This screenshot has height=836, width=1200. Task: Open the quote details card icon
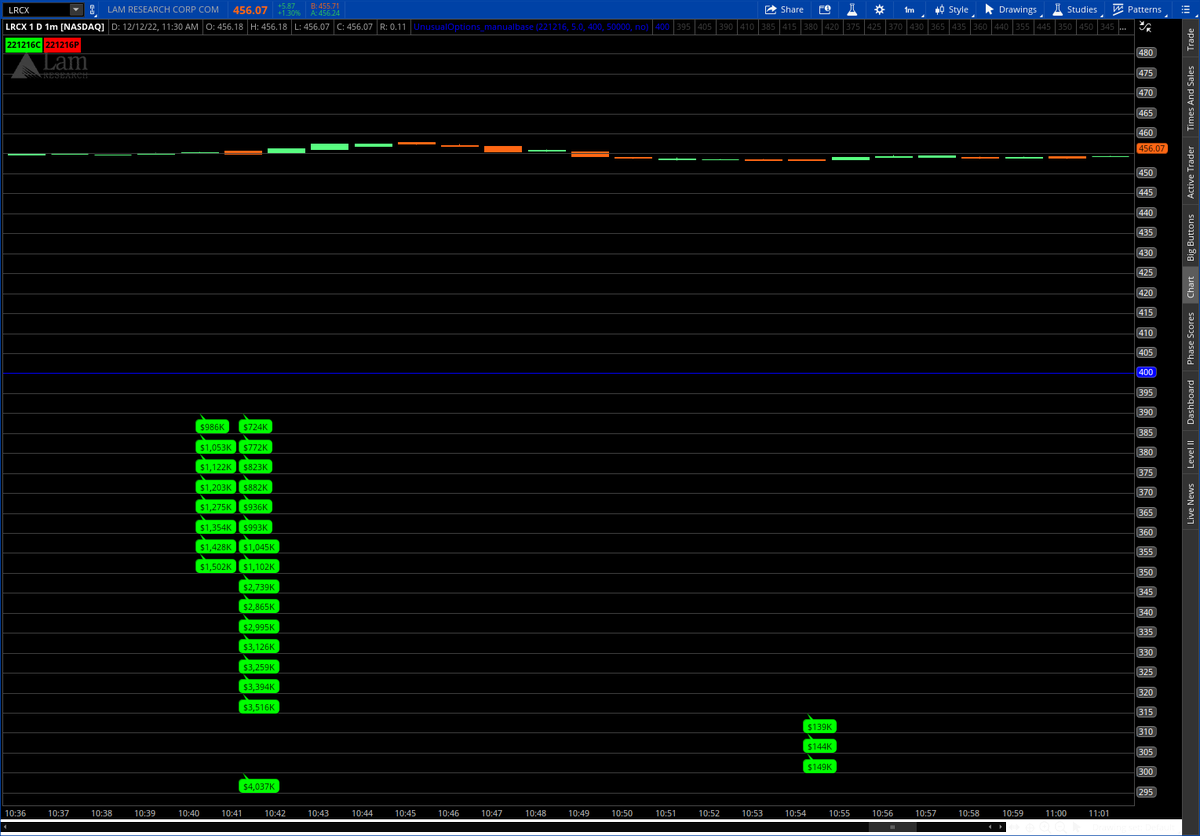tap(825, 9)
